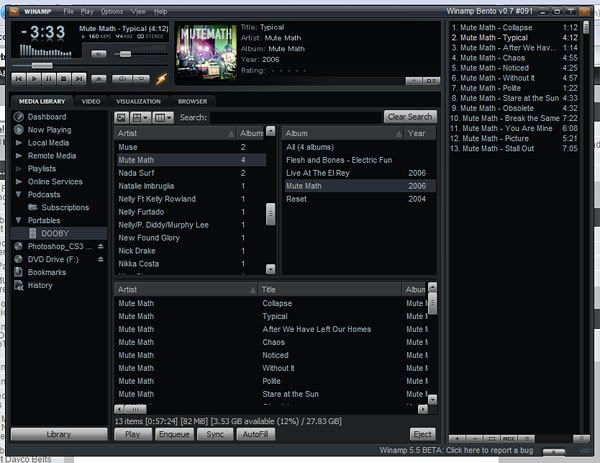This screenshot has height=463, width=600.
Task: Click the volume slider handle
Action: pyautogui.click(x=125, y=54)
